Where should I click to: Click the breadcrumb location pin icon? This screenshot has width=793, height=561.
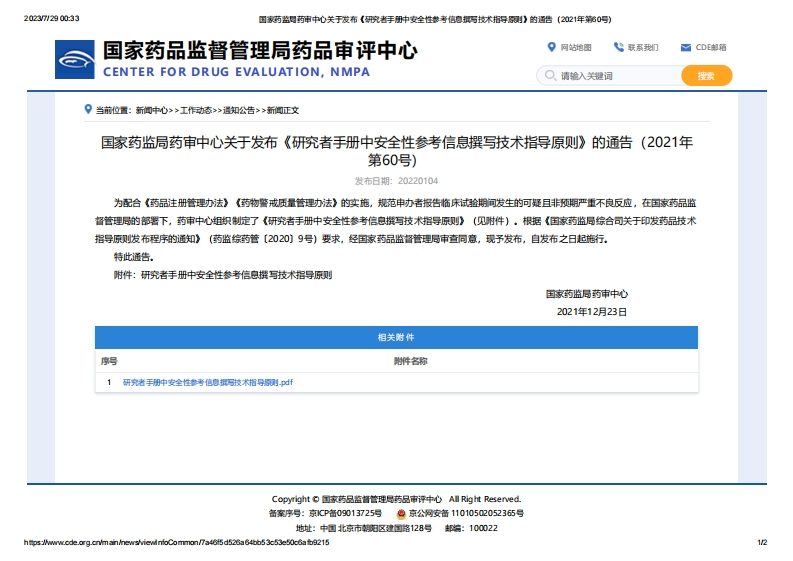pos(88,109)
